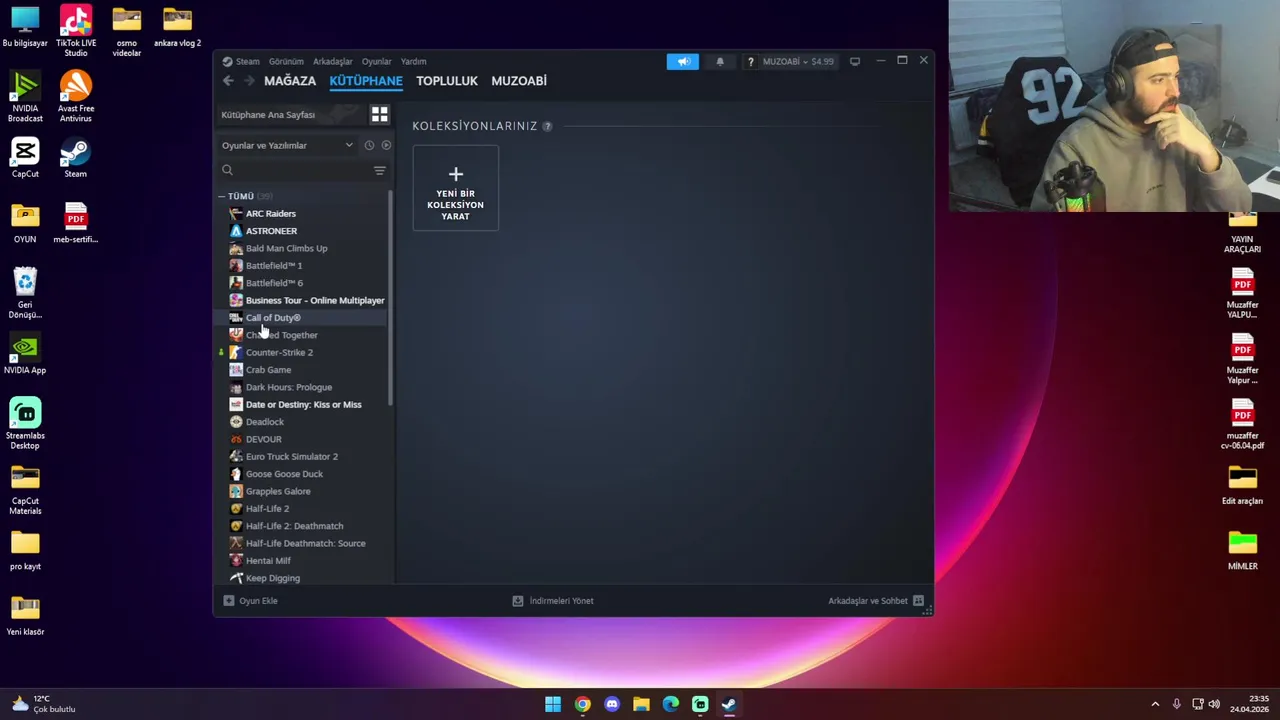Open Google Chrome from the taskbar

point(582,704)
